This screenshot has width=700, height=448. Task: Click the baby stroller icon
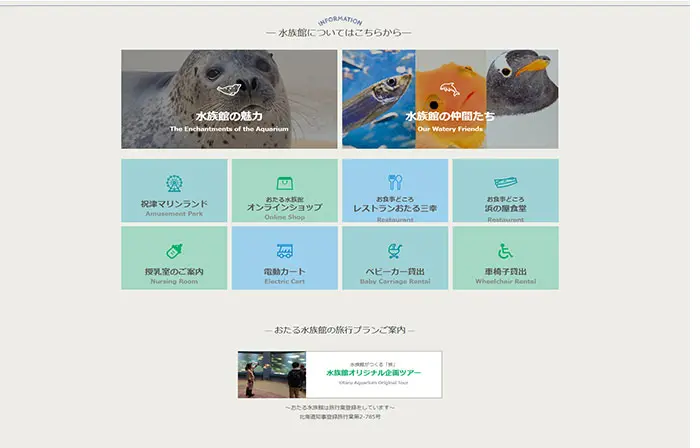click(x=395, y=251)
